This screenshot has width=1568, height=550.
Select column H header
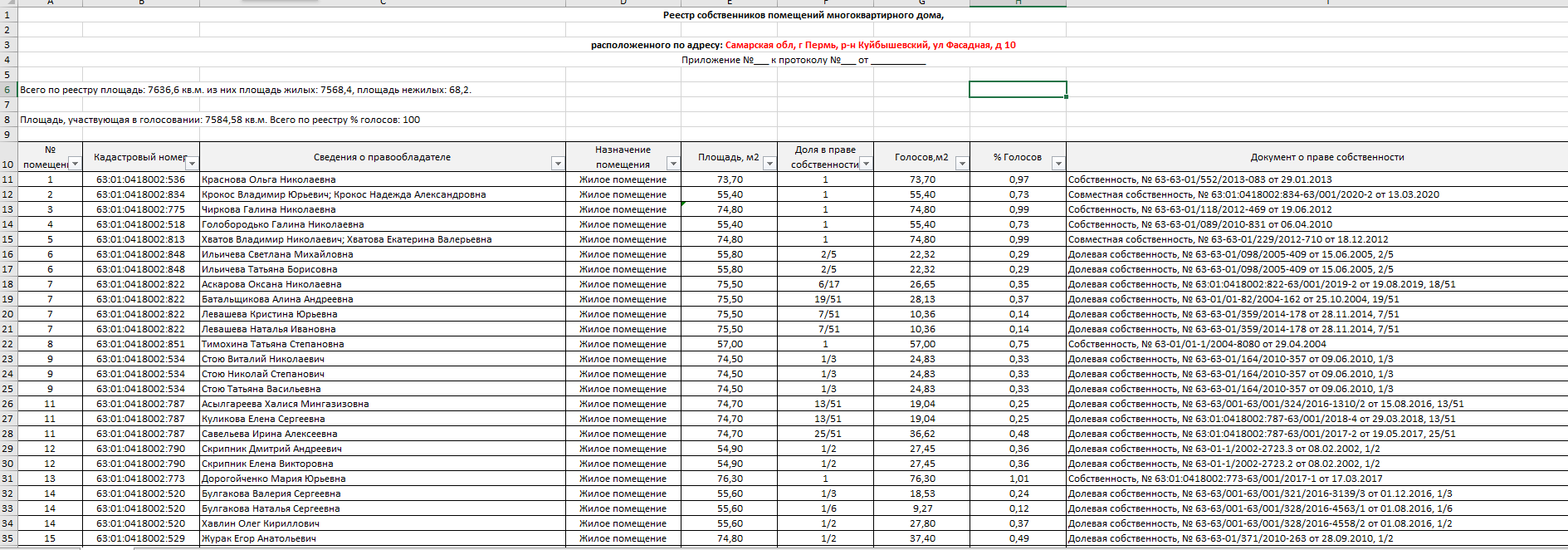(x=1018, y=3)
